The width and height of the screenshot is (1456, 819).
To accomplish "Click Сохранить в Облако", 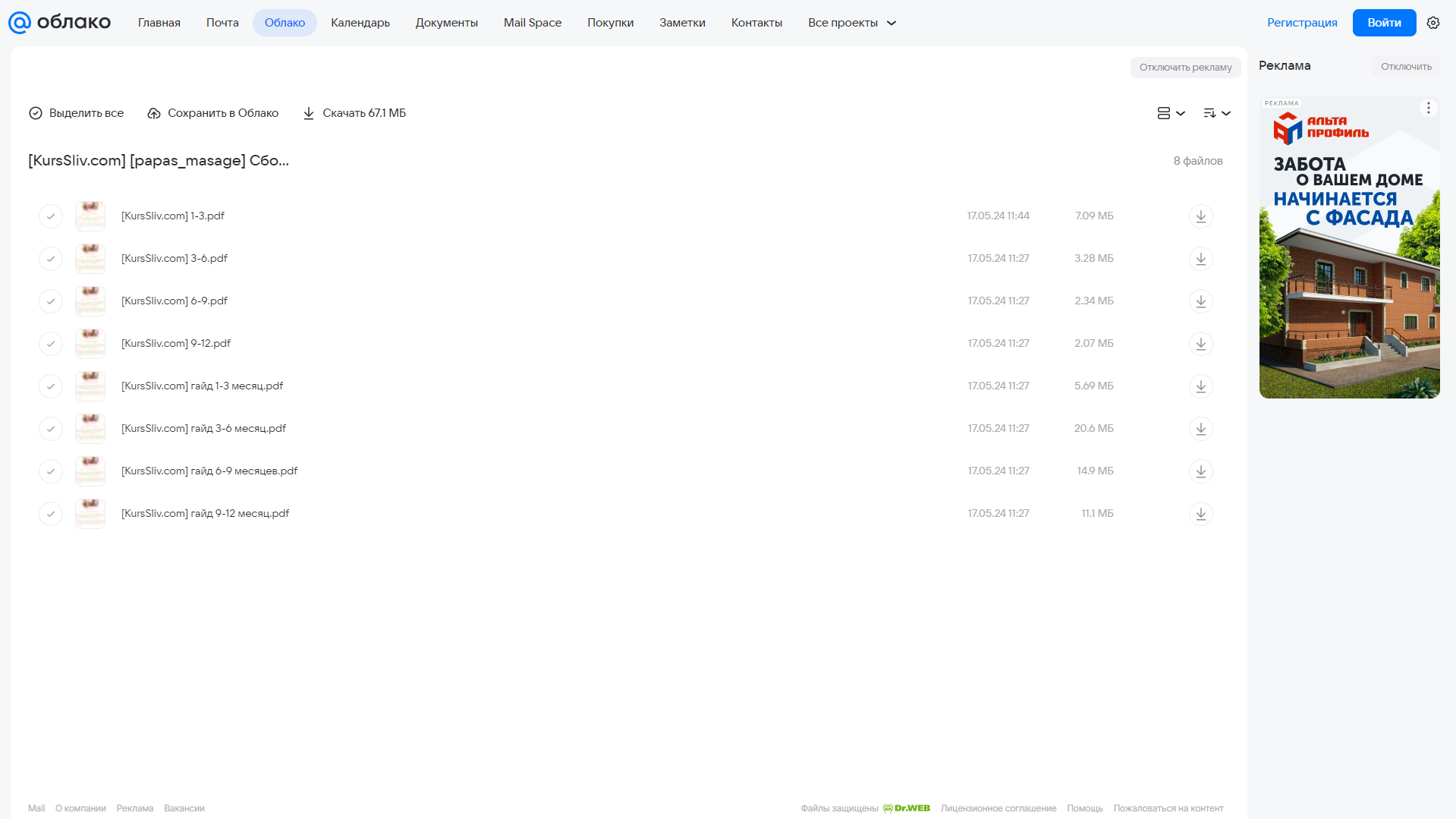I will (x=213, y=113).
